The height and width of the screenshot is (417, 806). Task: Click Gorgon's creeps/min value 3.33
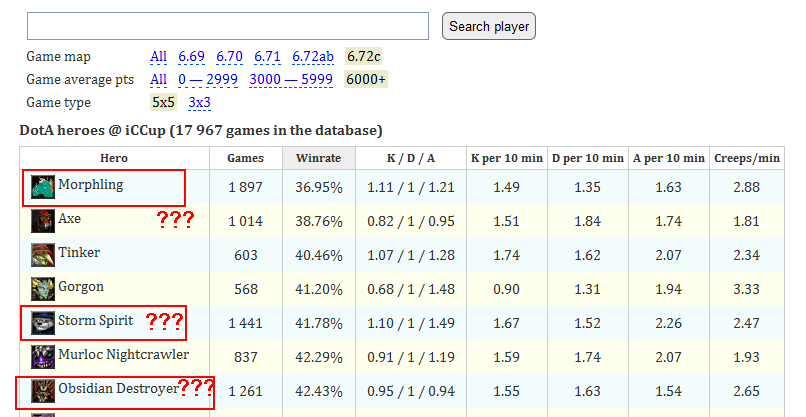point(747,289)
